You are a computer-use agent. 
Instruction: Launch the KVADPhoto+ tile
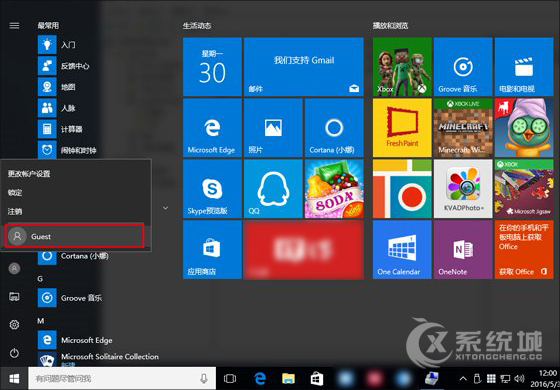click(463, 189)
